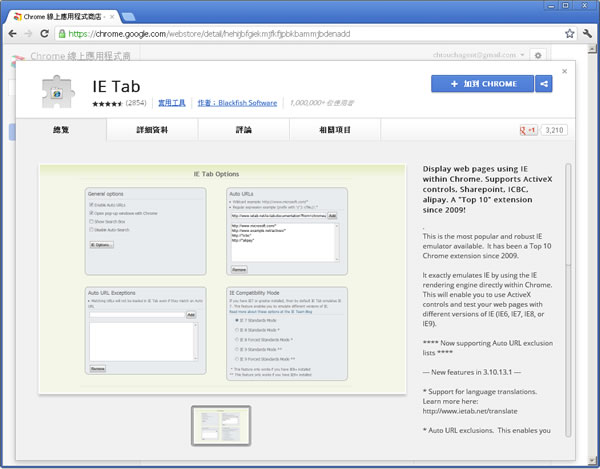Click http://www.ietab.net/translate text
This screenshot has height=469, width=600.
click(x=470, y=411)
